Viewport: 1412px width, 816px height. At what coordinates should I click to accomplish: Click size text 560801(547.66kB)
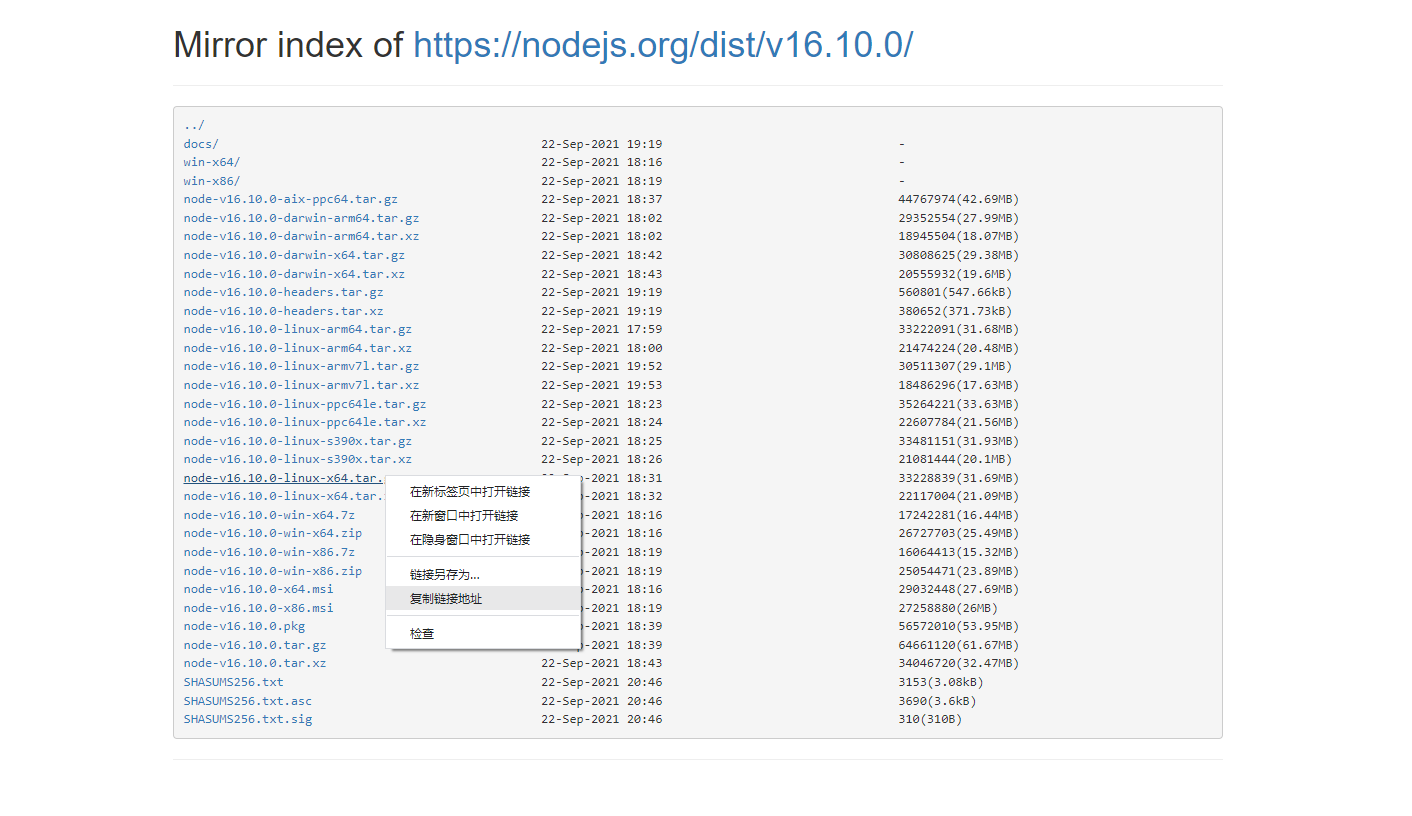coord(955,292)
